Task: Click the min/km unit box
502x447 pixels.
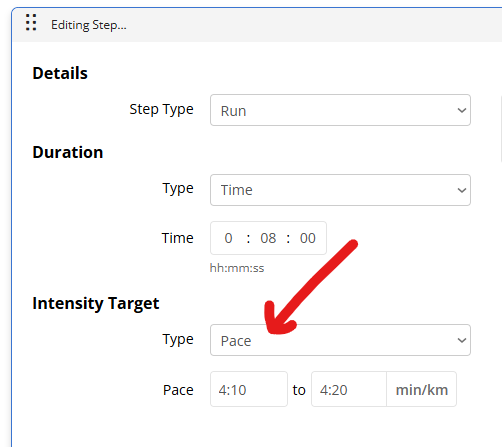Action: coord(421,389)
